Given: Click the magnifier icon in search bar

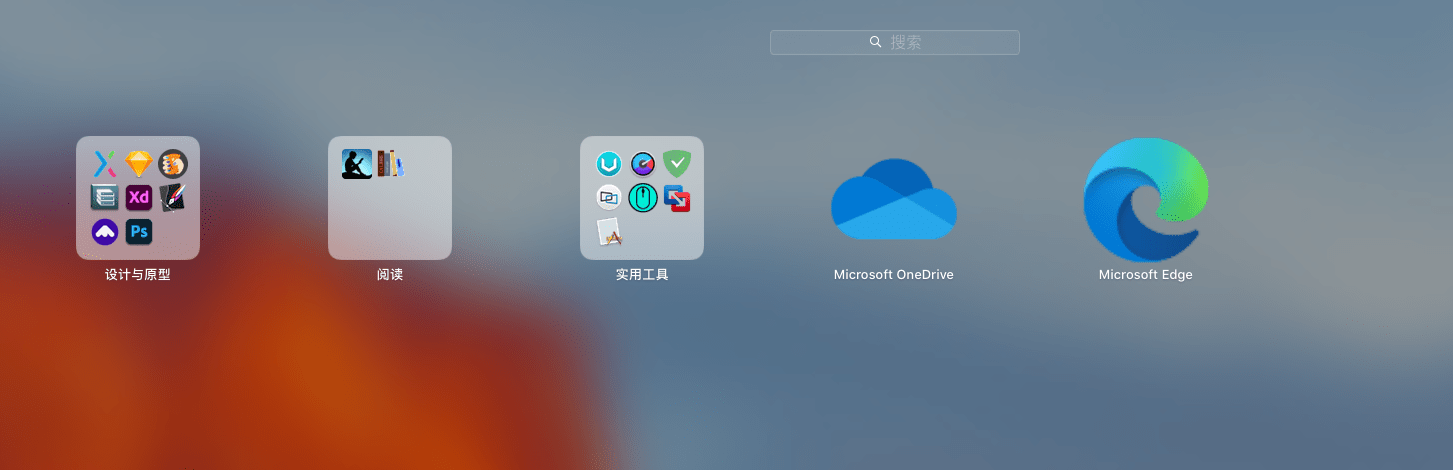Looking at the screenshot, I should tap(876, 42).
